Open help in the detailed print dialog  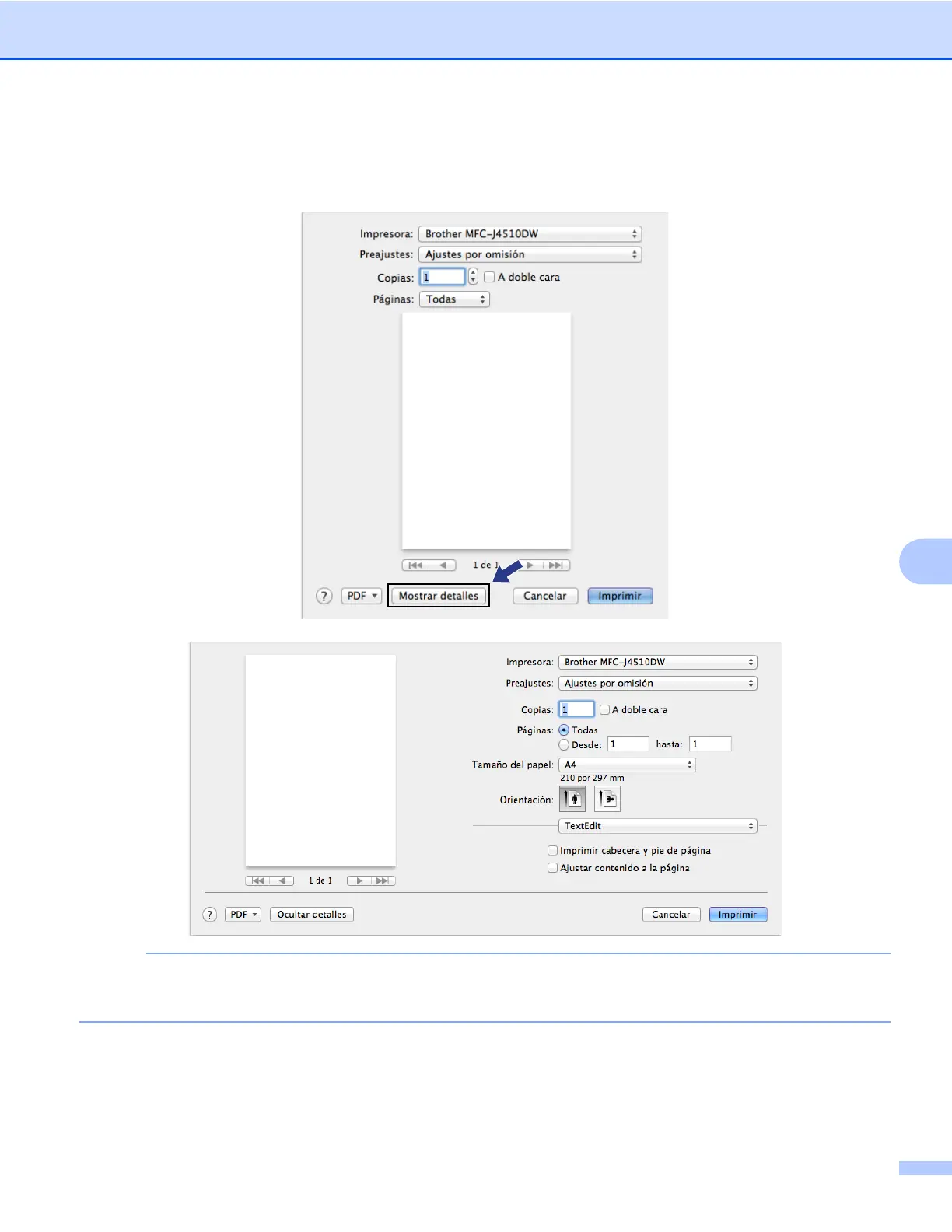[x=210, y=915]
